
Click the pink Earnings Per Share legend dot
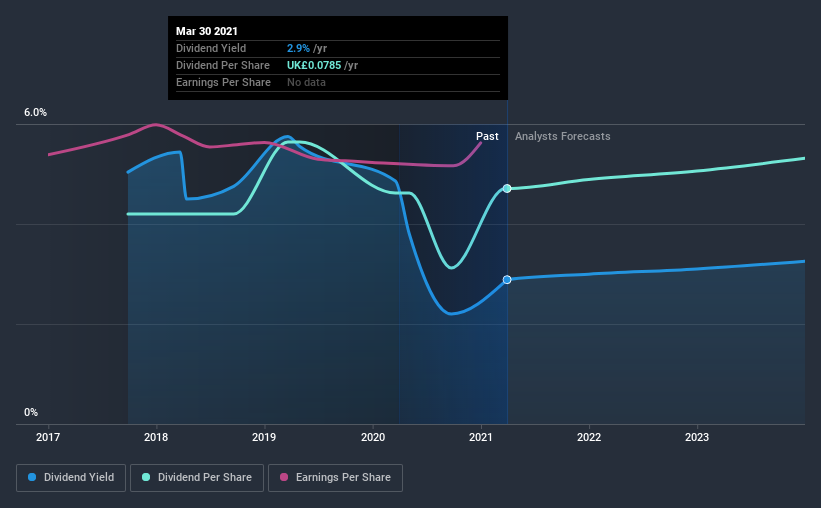pos(284,477)
